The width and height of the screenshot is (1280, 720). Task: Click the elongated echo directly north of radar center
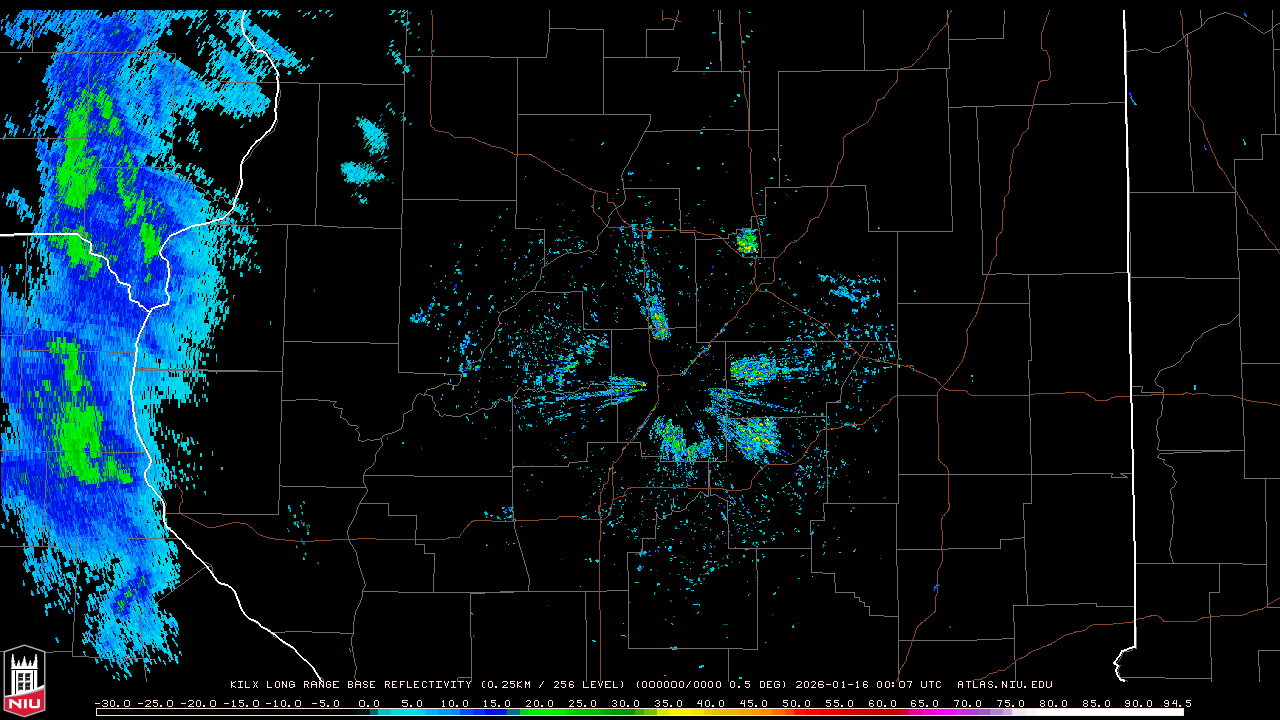[657, 318]
